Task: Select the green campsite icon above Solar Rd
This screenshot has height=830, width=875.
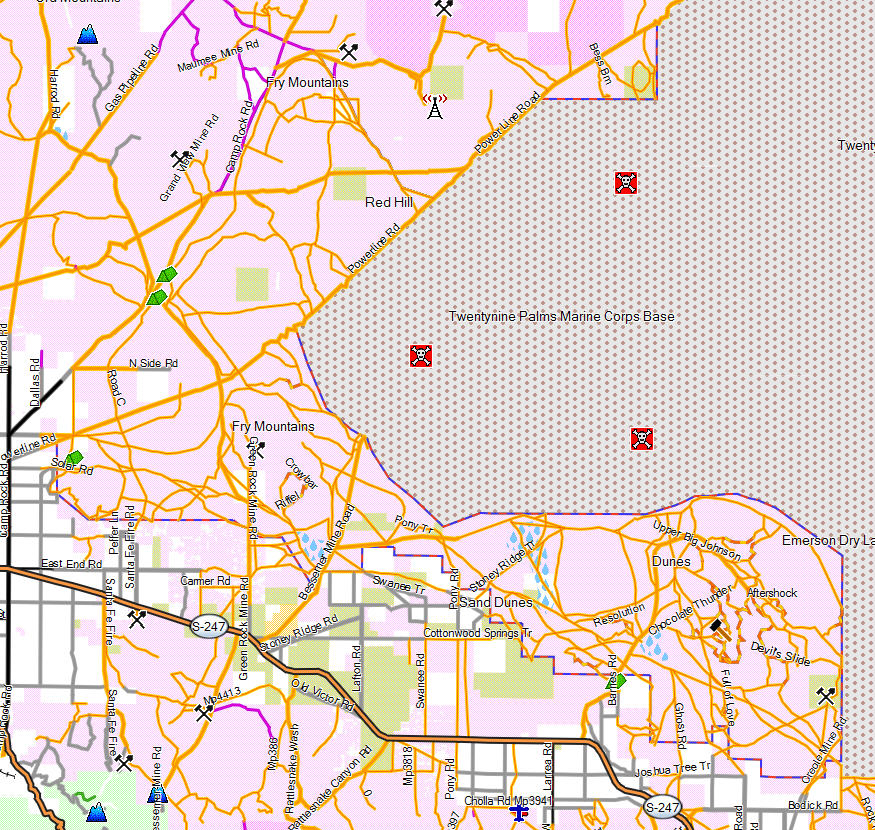Action: [74, 458]
